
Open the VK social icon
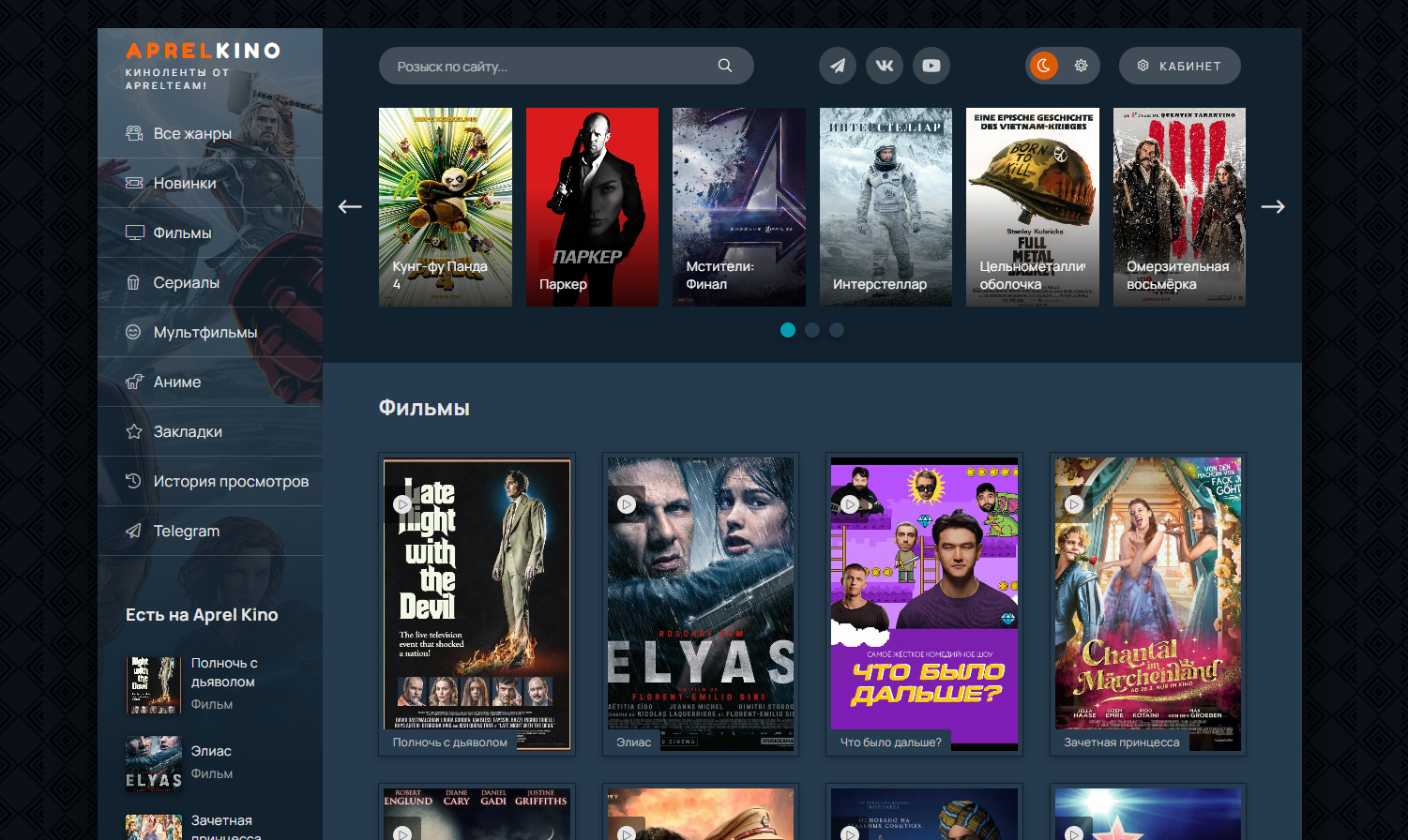[x=885, y=66]
